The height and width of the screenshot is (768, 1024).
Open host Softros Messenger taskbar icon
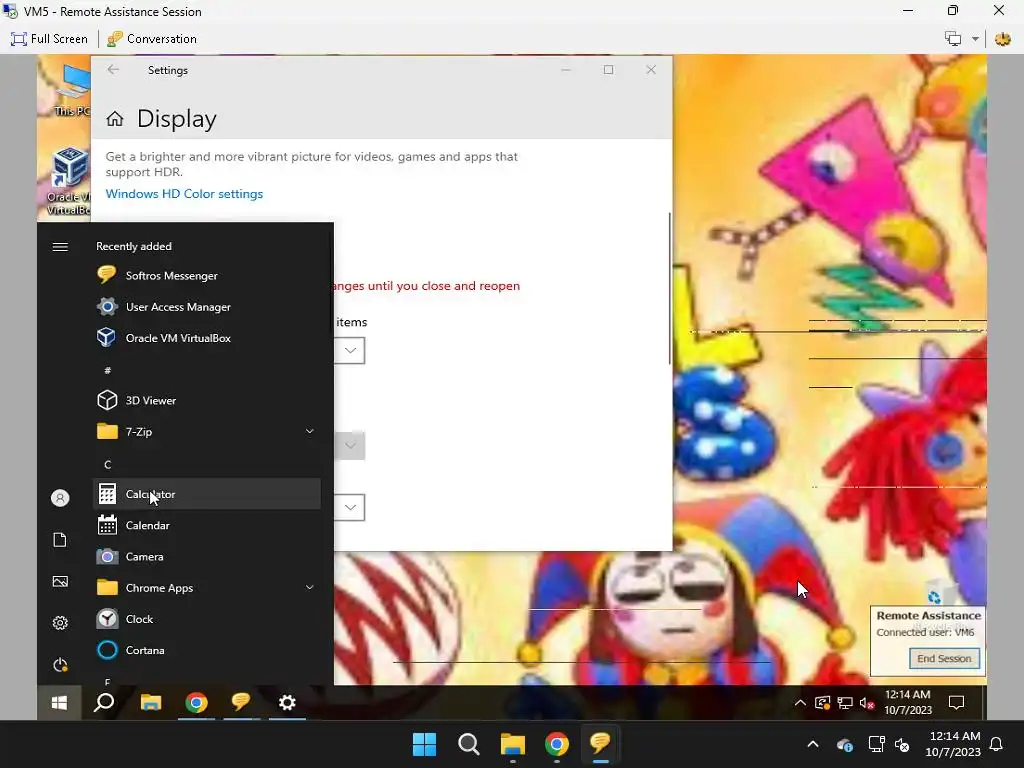pyautogui.click(x=600, y=743)
